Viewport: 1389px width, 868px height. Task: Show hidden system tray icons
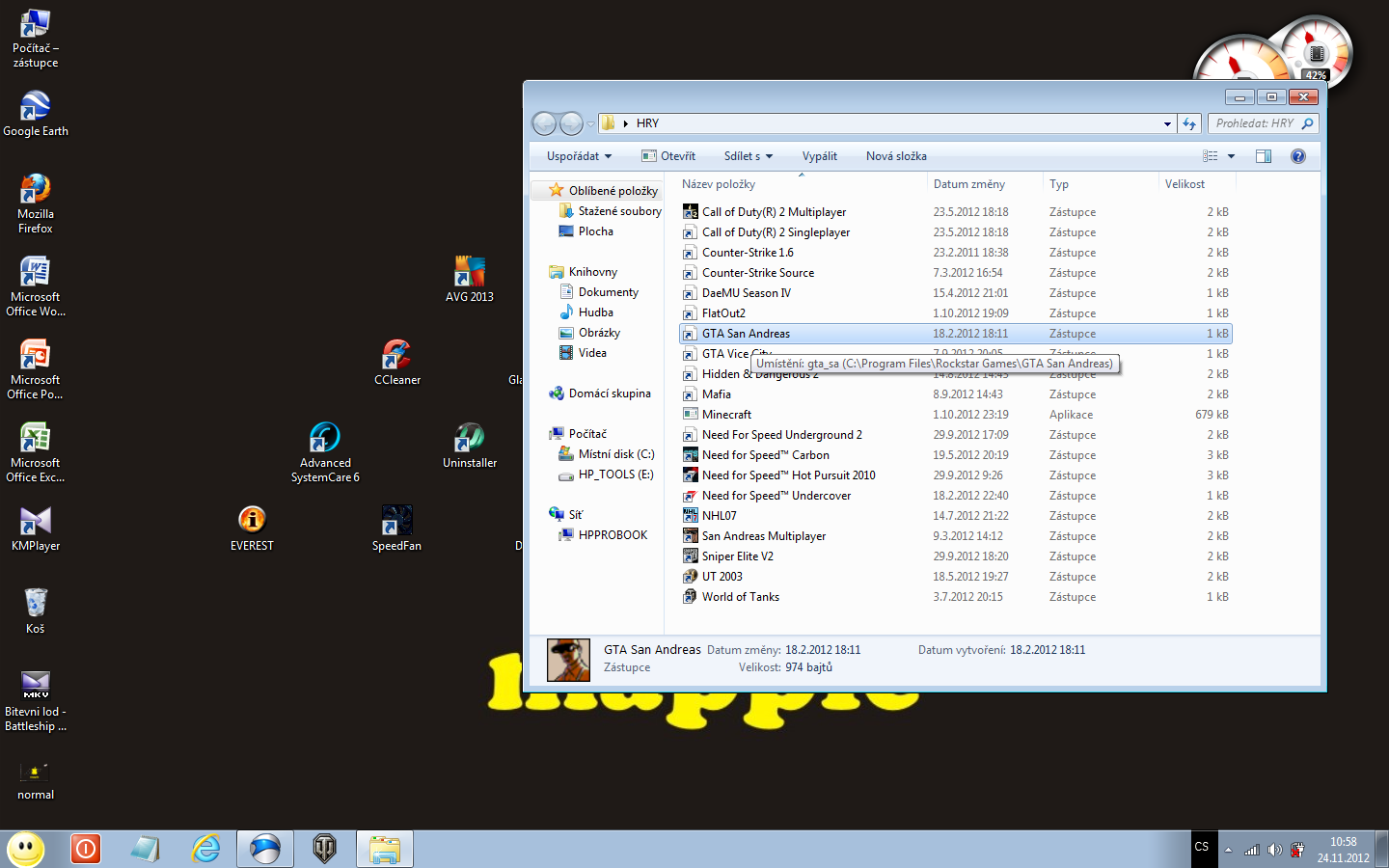pyautogui.click(x=1228, y=850)
